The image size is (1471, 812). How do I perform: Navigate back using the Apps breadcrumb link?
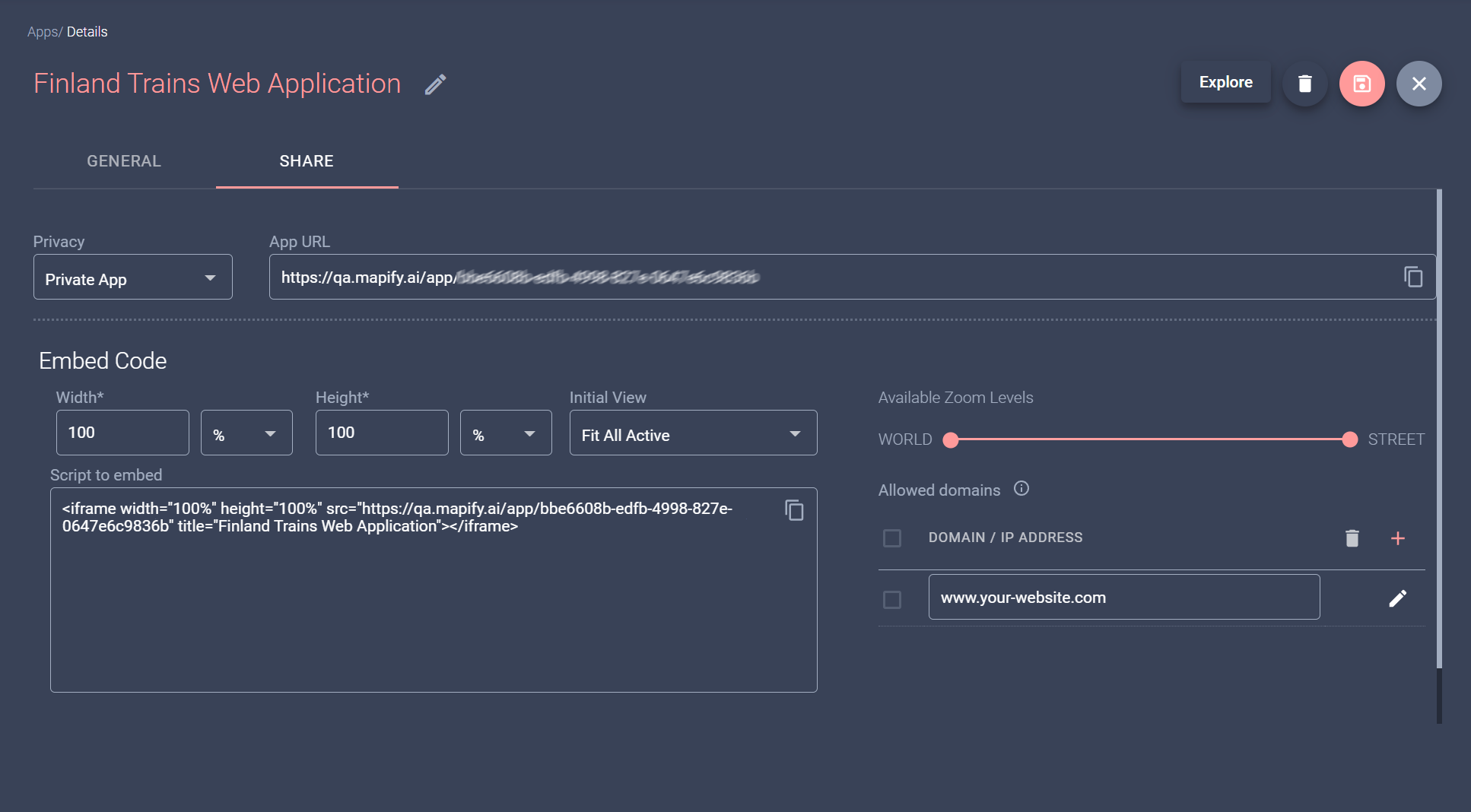(42, 31)
